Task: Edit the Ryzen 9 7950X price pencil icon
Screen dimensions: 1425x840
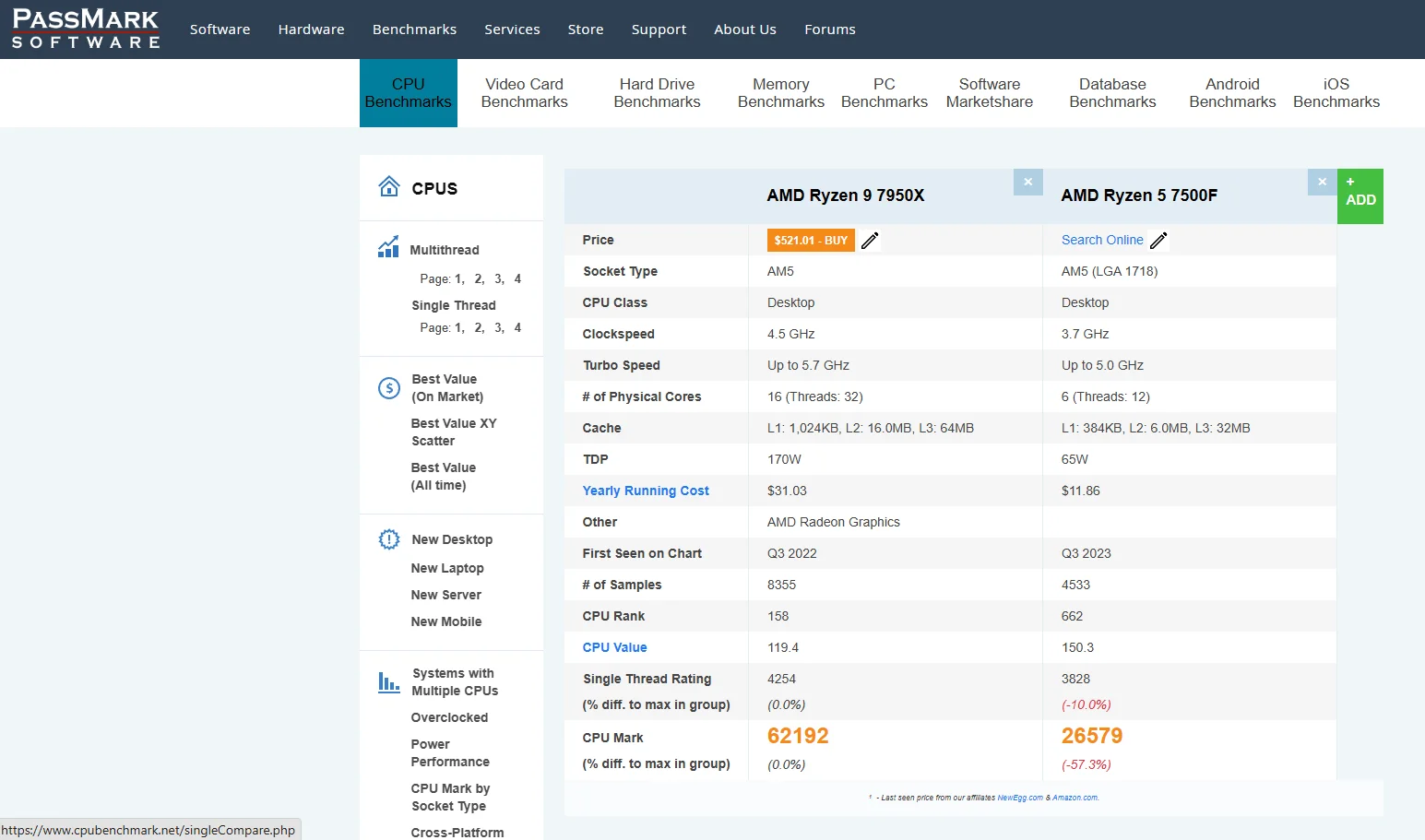Action: (870, 241)
